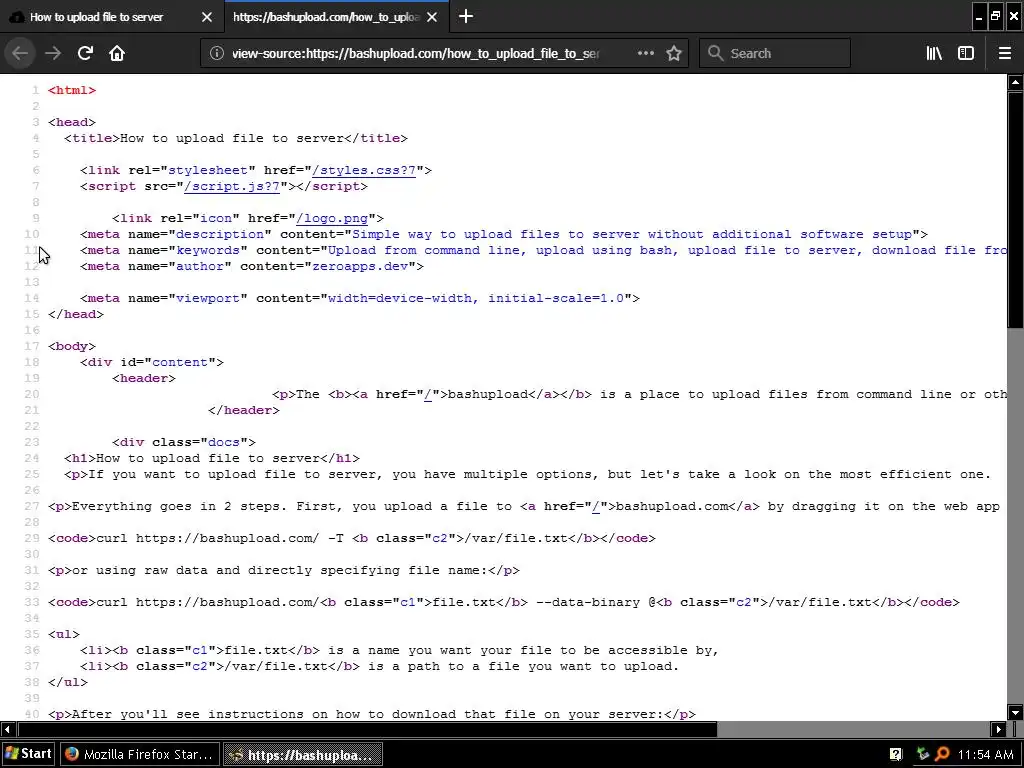Click the line 37 /var/file.txt list item
Screen dimensions: 1024x768
coord(379,667)
